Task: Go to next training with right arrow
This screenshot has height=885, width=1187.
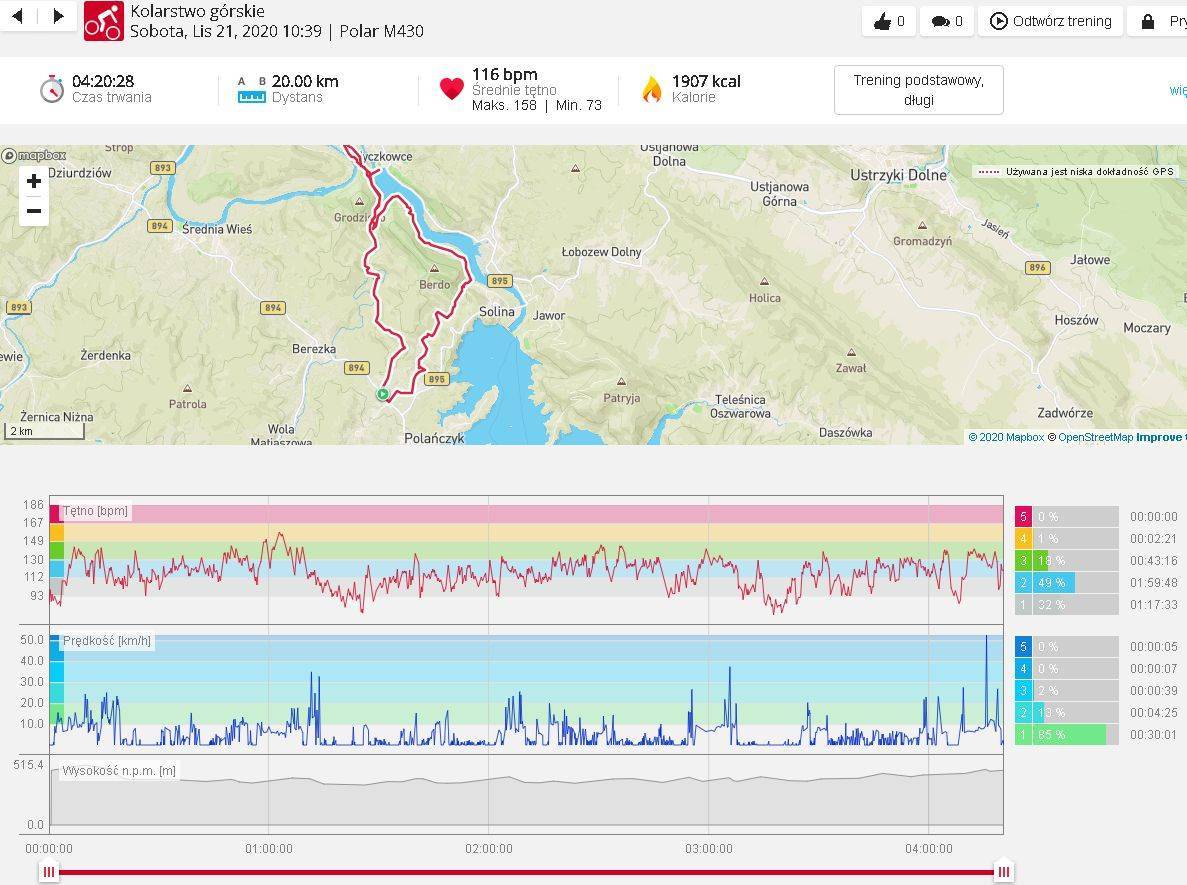Action: (x=58, y=16)
